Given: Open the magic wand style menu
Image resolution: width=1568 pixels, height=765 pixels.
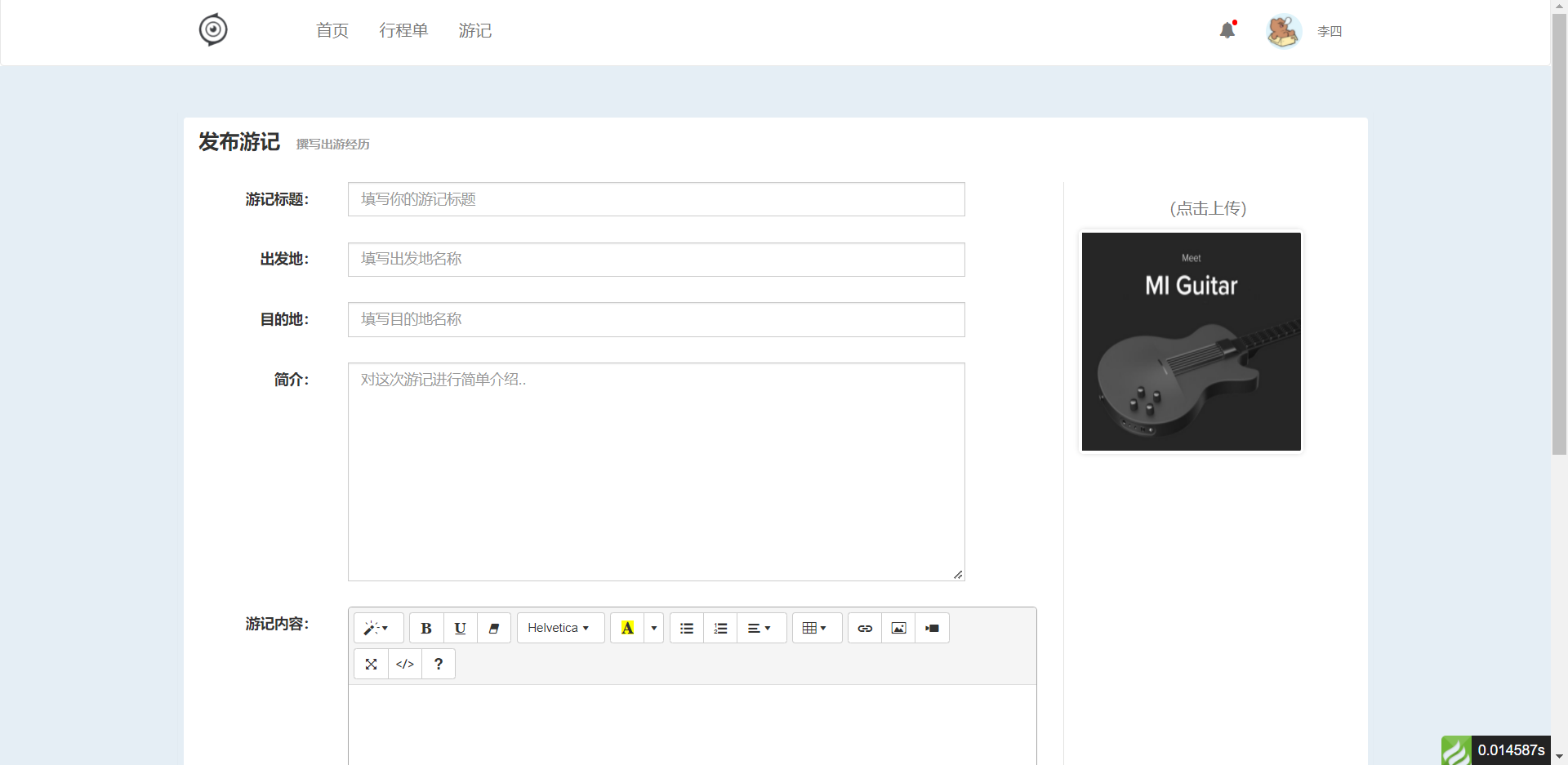Looking at the screenshot, I should 378,628.
